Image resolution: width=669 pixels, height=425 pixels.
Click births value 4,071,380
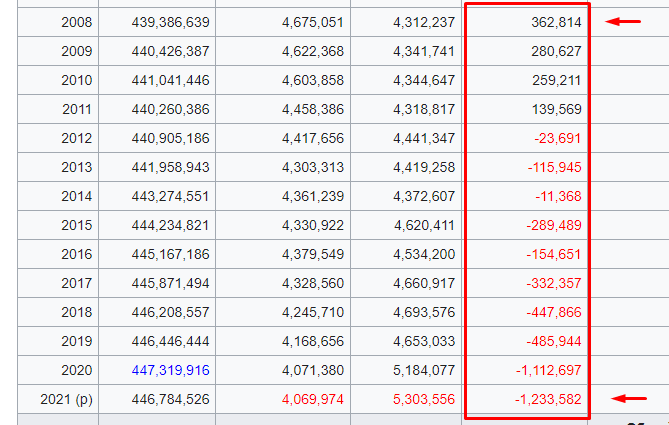coord(313,370)
